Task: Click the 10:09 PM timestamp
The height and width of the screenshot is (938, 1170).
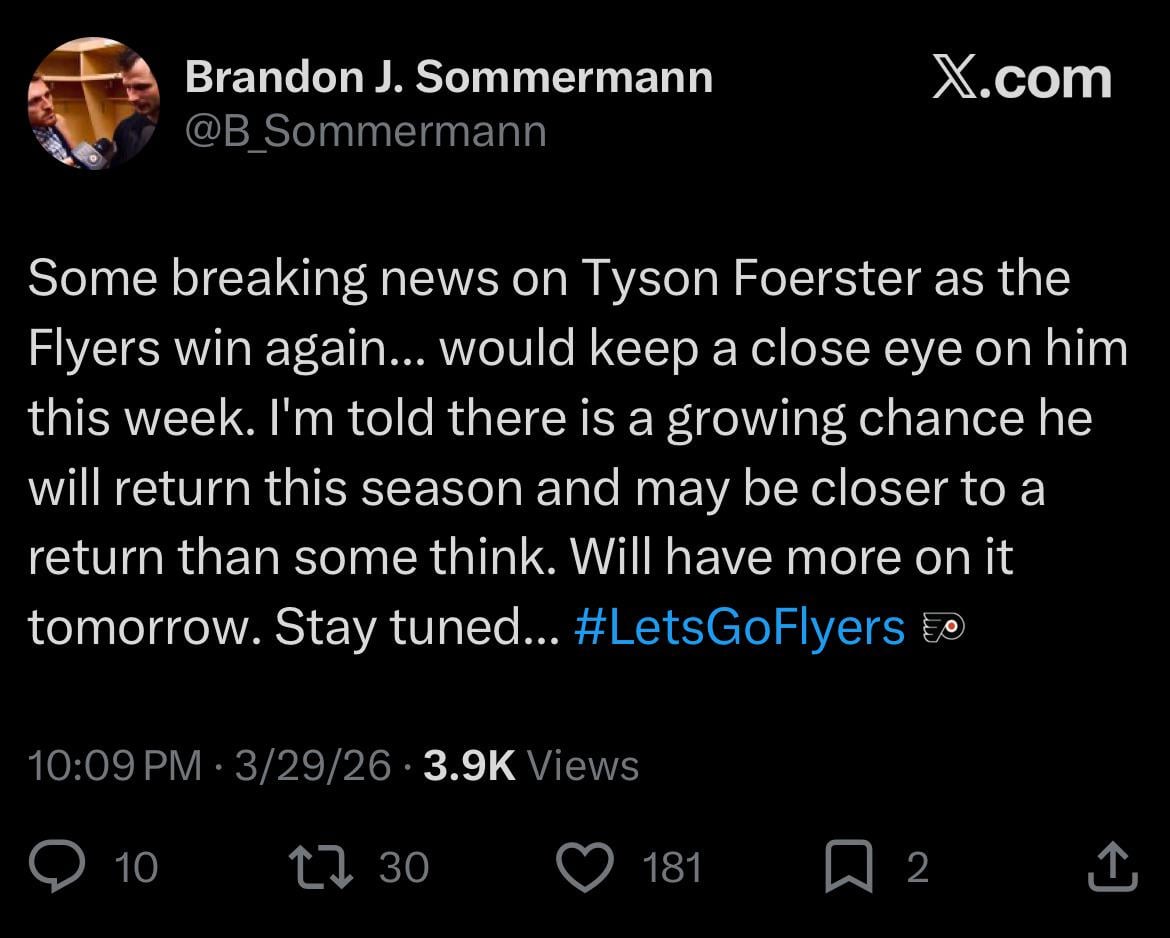Action: pyautogui.click(x=114, y=766)
